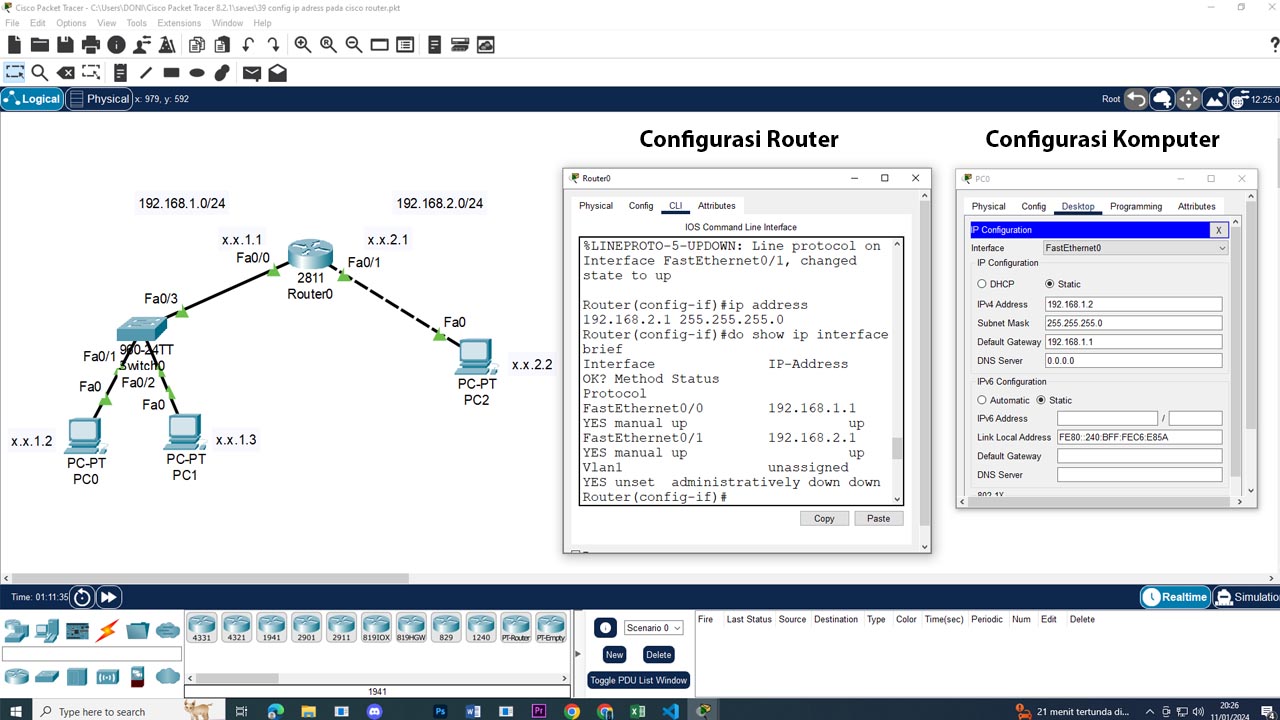
Task: Add a Simple PDU with the closed envelope
Action: click(252, 72)
